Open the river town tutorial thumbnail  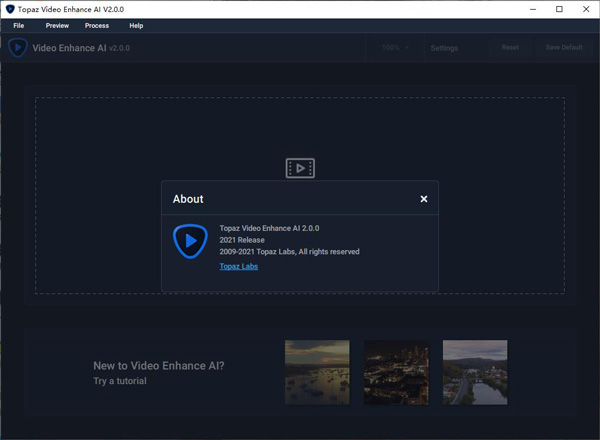[475, 372]
